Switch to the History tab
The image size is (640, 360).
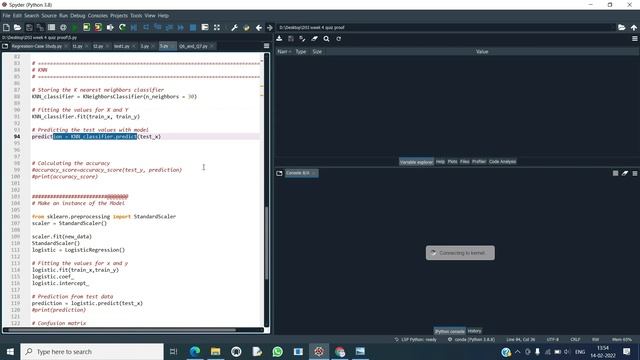pos(474,331)
